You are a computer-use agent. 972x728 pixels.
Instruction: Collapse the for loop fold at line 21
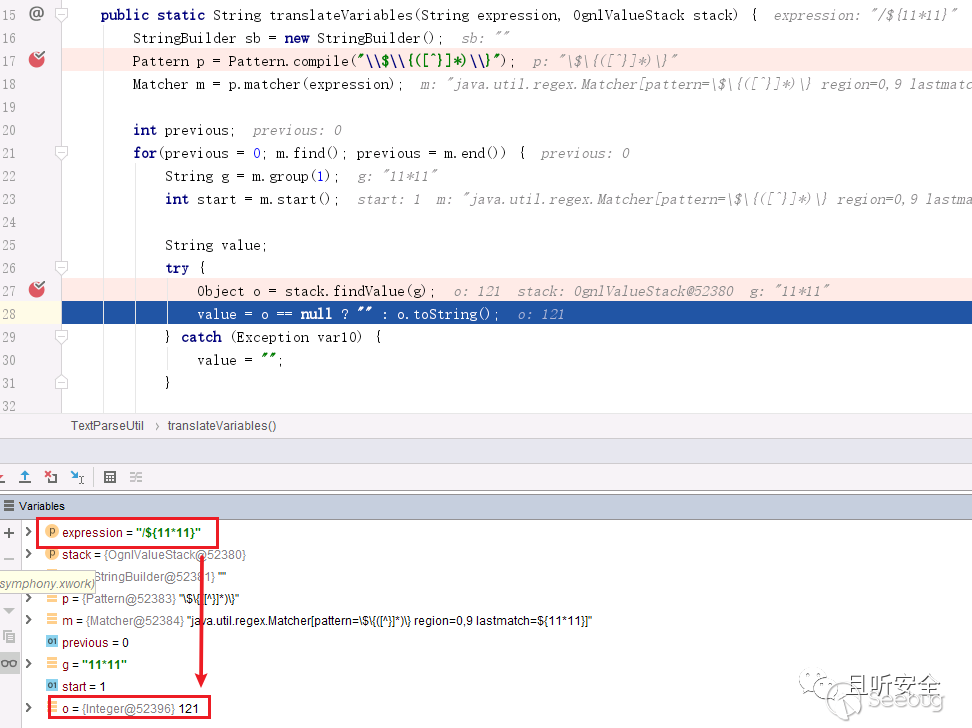click(x=61, y=153)
